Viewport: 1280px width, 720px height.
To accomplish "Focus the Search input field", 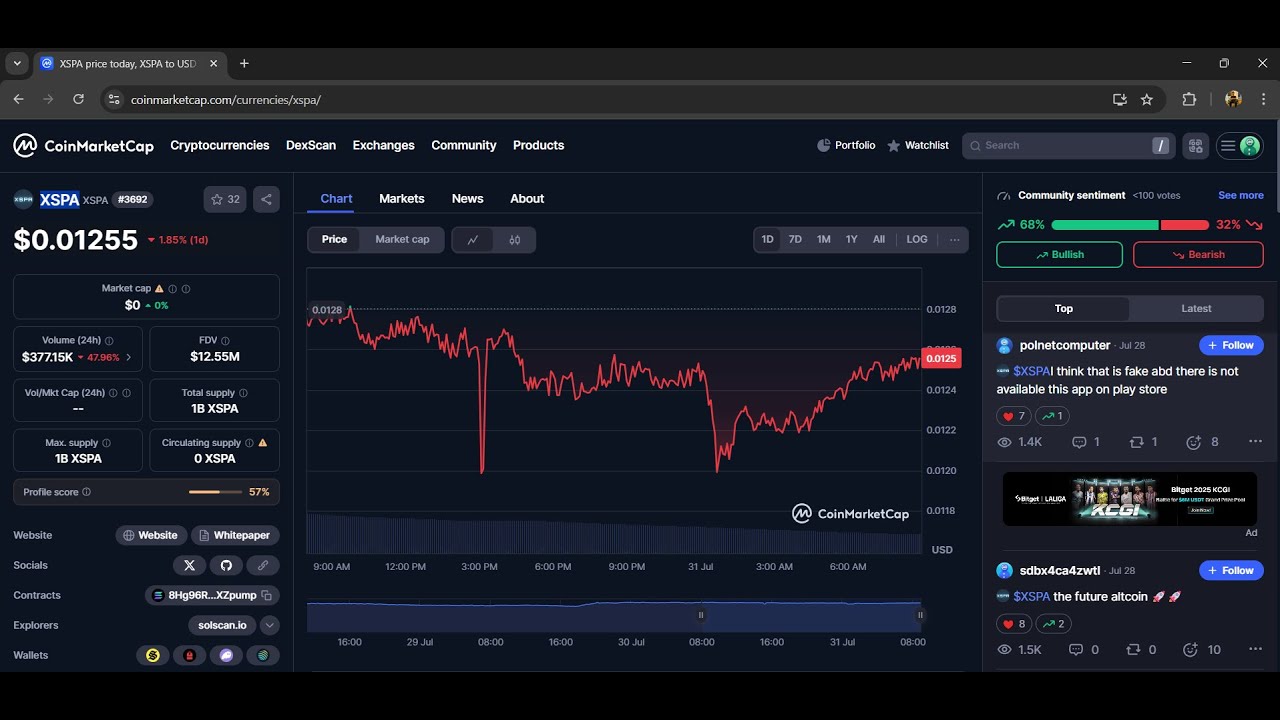I will pyautogui.click(x=1069, y=146).
